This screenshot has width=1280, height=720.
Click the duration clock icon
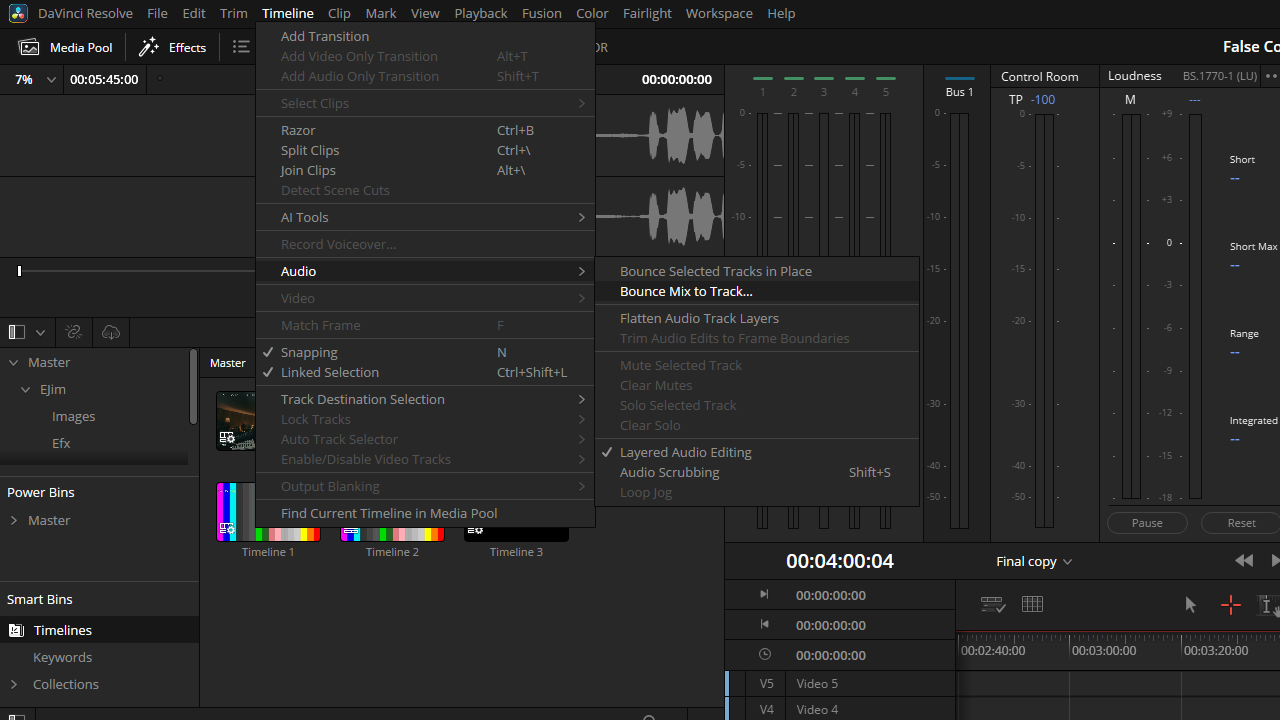coord(764,654)
